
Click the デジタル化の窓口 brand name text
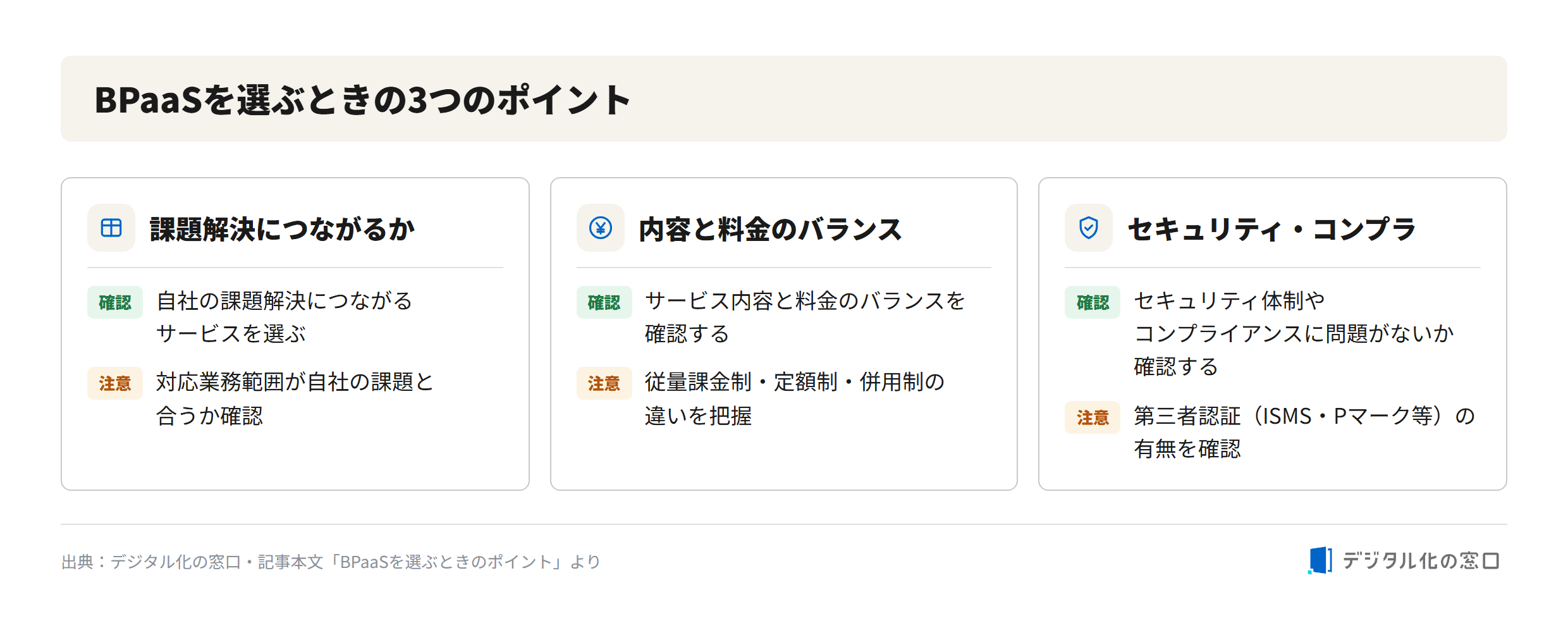point(1420,561)
